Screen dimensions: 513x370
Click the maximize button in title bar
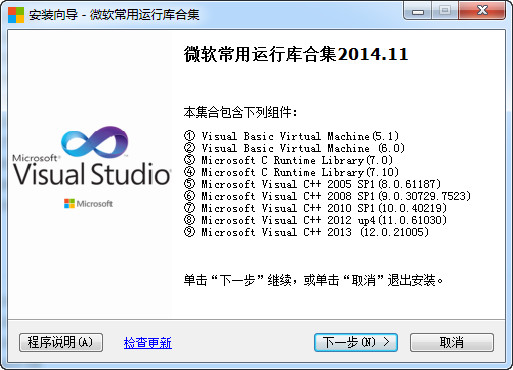(445, 11)
